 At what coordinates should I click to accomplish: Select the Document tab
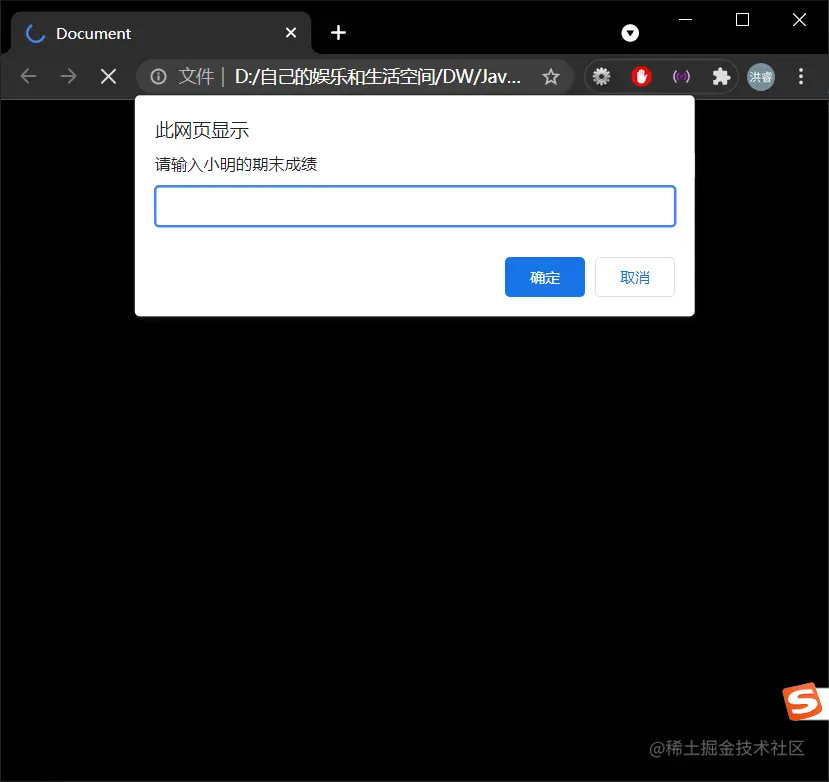159,33
